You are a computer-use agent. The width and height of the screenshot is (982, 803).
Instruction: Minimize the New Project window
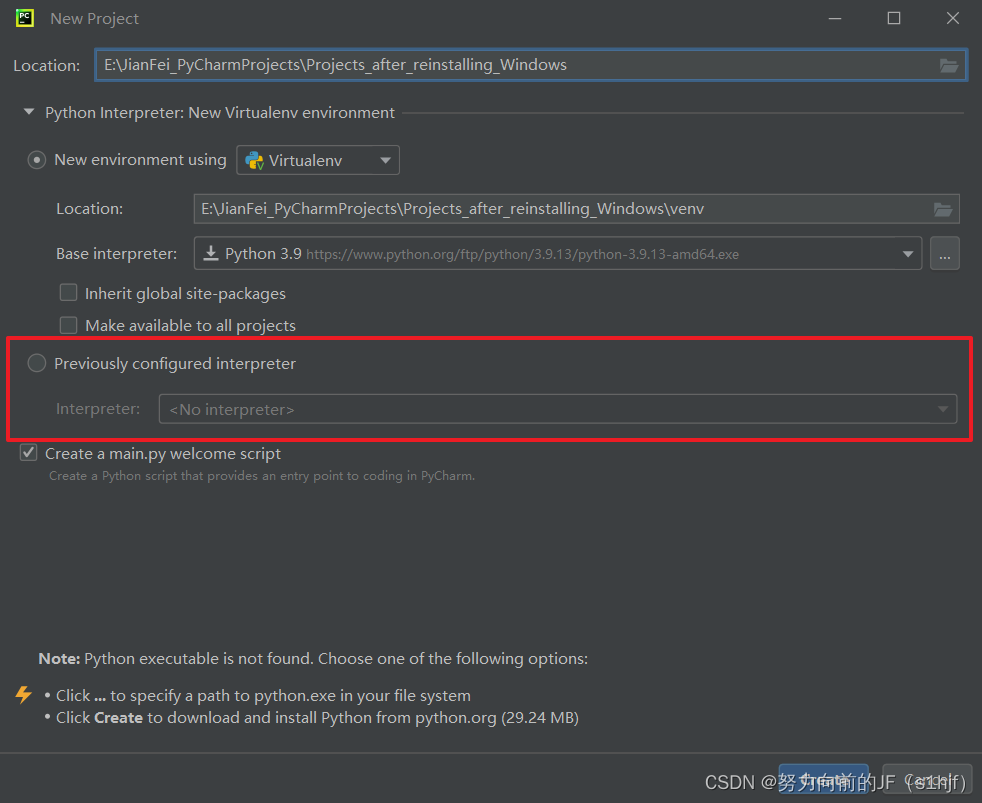pyautogui.click(x=835, y=19)
